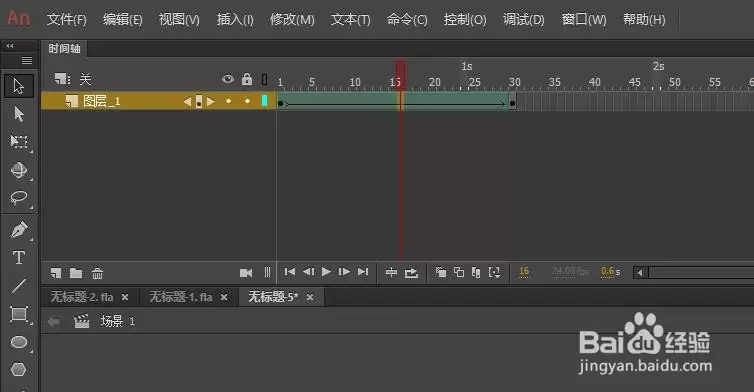754x392 pixels.
Task: Select the Selection (arrow) tool
Action: 19,86
